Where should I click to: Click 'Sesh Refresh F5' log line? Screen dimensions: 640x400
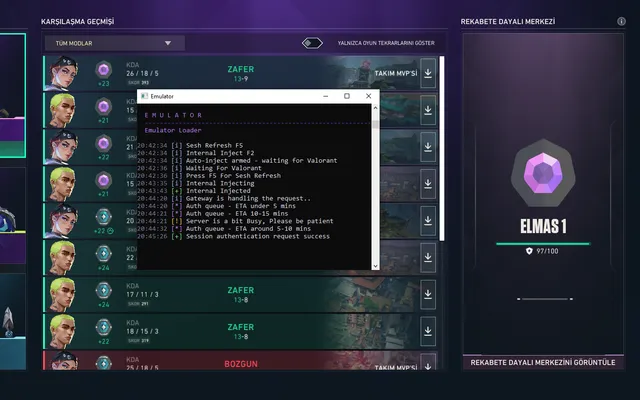pyautogui.click(x=190, y=145)
